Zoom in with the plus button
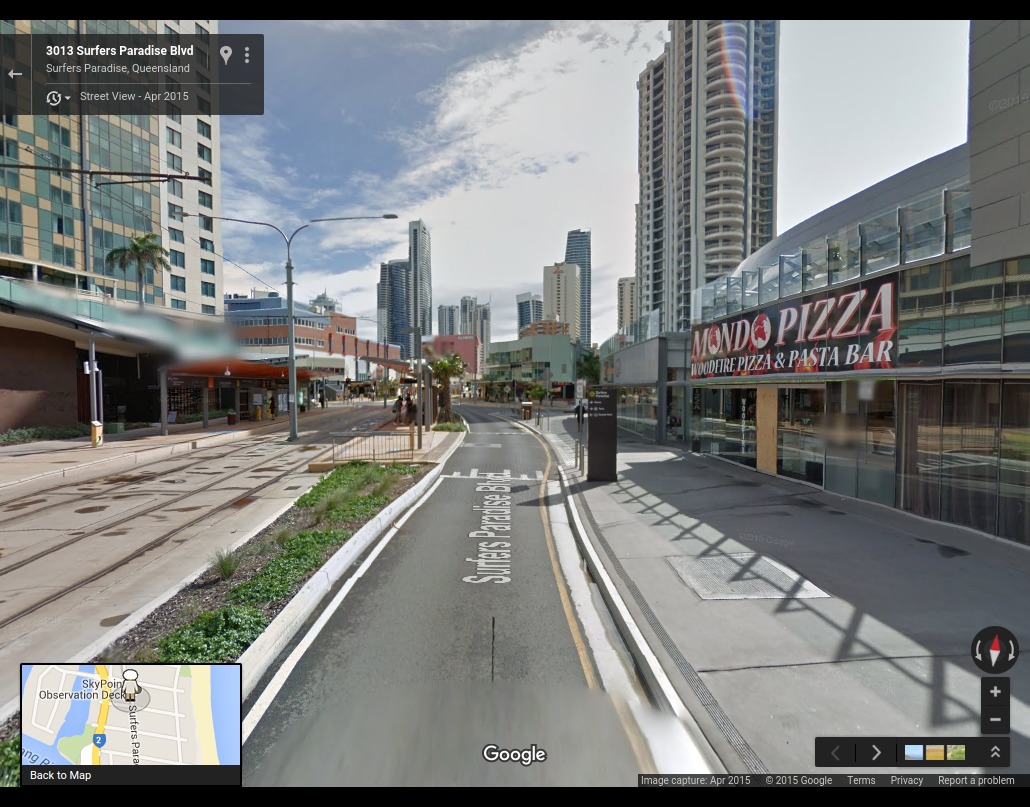The width and height of the screenshot is (1030, 807). tap(995, 691)
